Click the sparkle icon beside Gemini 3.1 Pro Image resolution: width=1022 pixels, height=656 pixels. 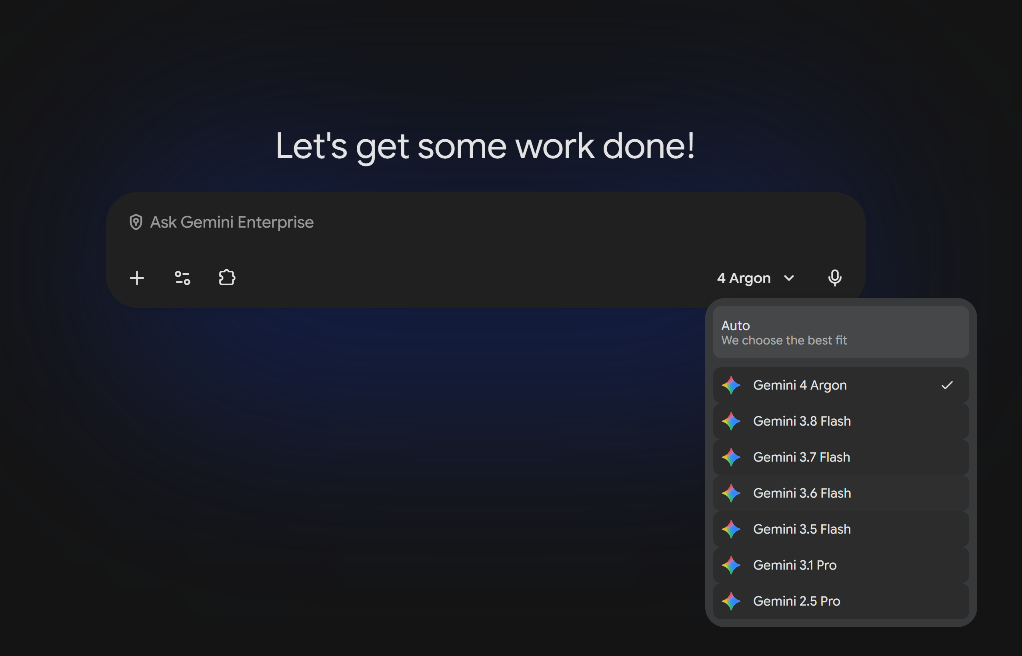click(731, 565)
